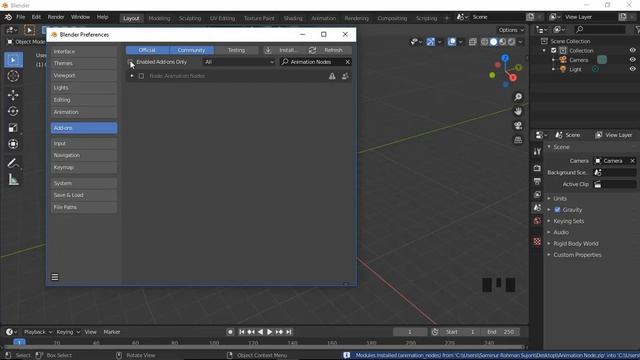
Task: Switch perspective/orthographic grid icon
Action: click(518, 140)
